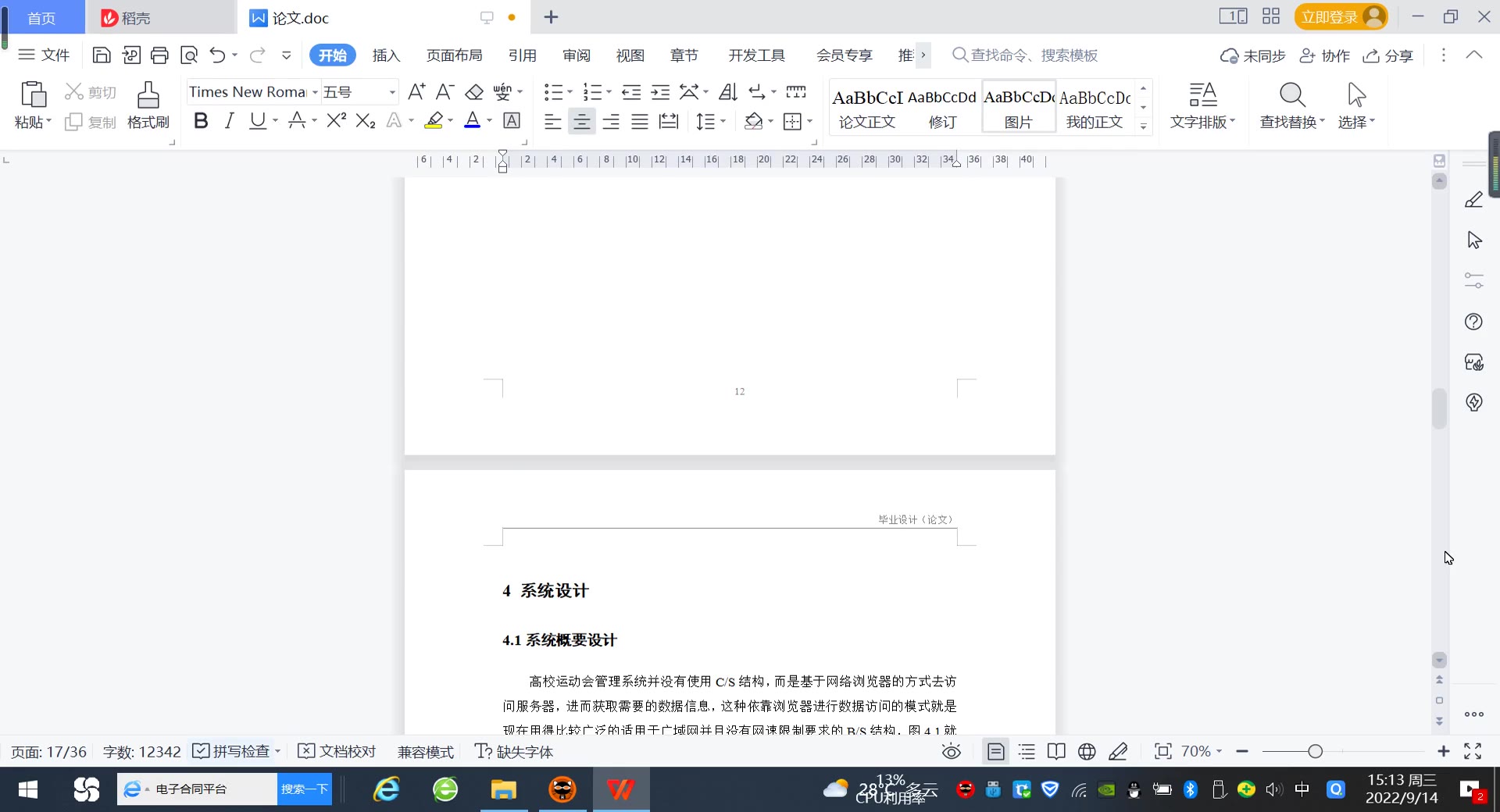The image size is (1500, 812).
Task: Toggle Underline formatting
Action: [x=257, y=120]
